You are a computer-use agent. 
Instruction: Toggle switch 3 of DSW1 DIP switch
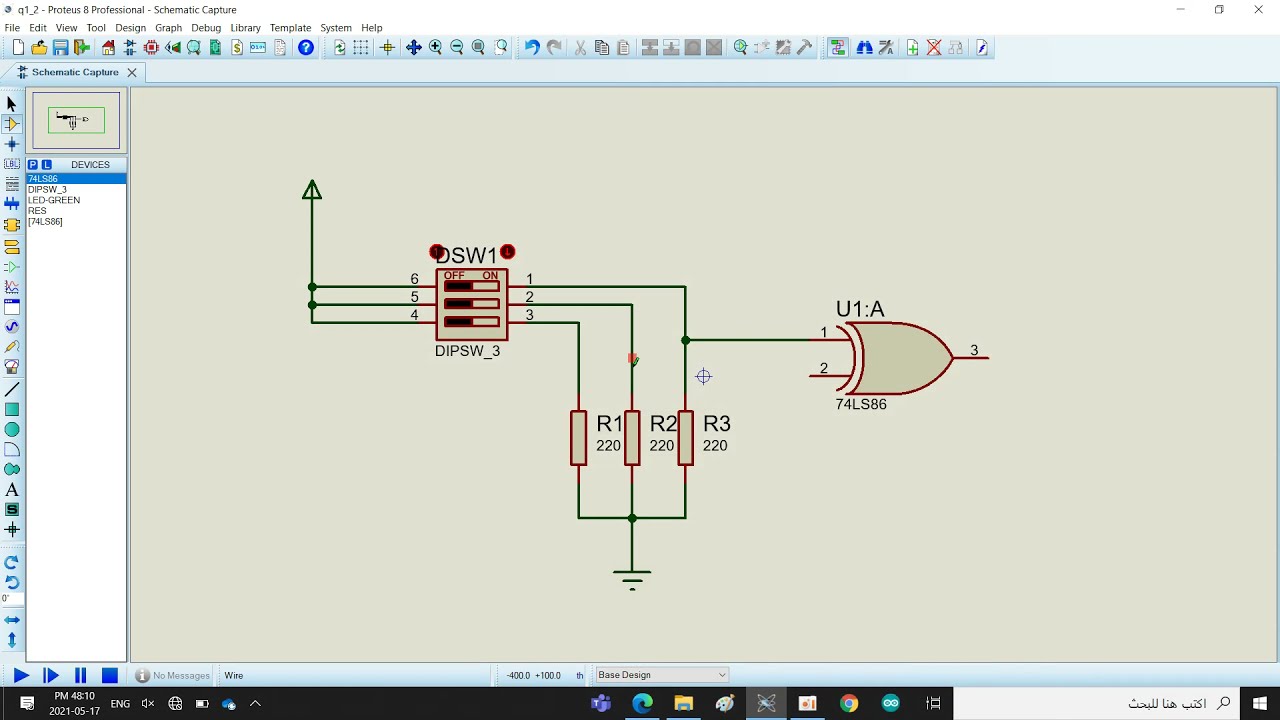(x=472, y=321)
